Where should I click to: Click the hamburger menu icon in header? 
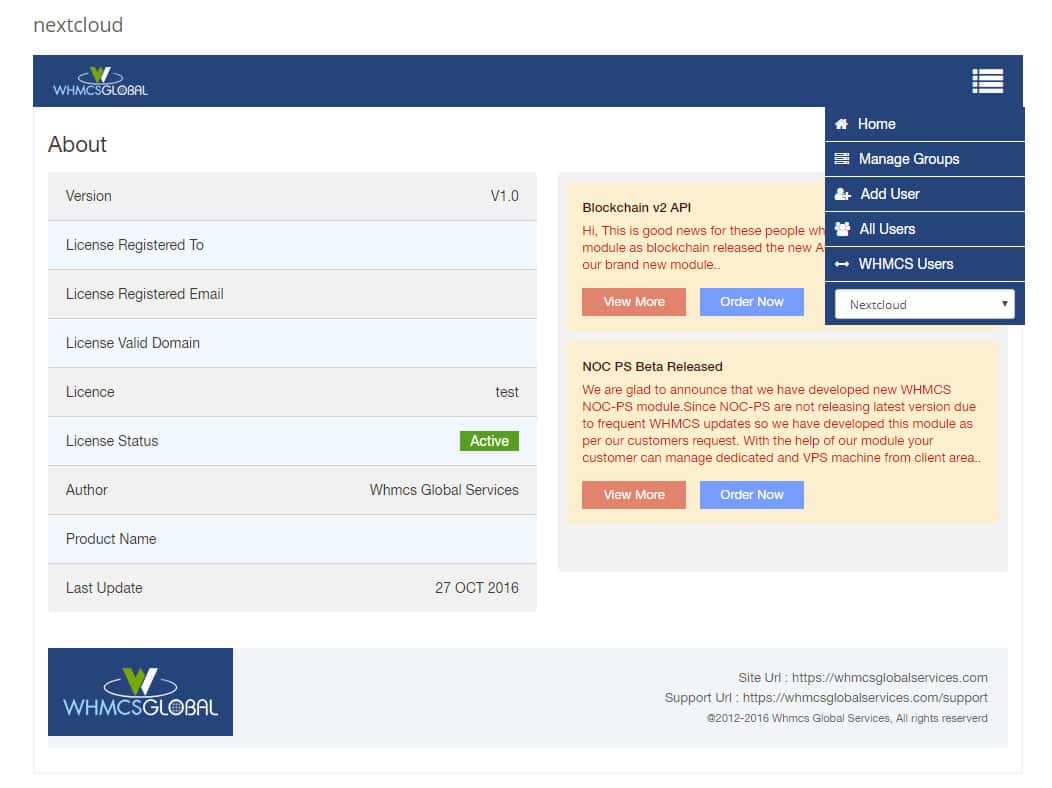[987, 81]
